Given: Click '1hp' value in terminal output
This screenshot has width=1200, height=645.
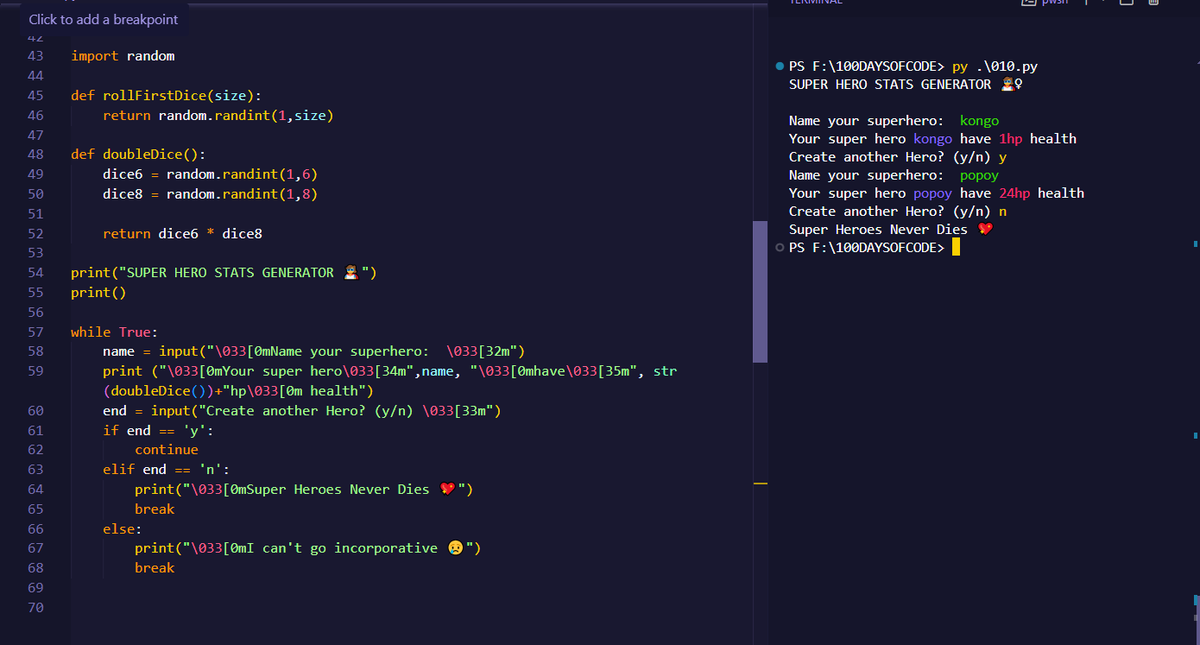Looking at the screenshot, I should [x=1010, y=139].
